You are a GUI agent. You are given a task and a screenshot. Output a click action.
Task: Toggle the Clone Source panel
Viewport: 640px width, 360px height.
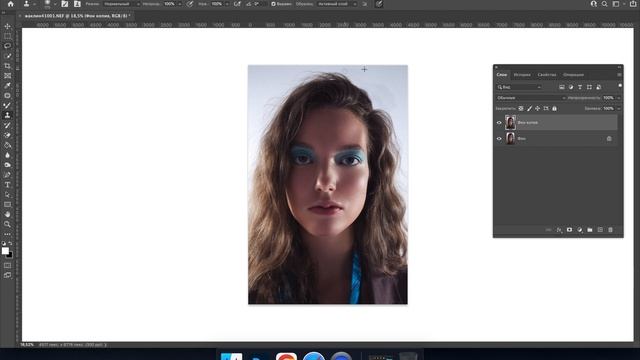pyautogui.click(x=77, y=4)
